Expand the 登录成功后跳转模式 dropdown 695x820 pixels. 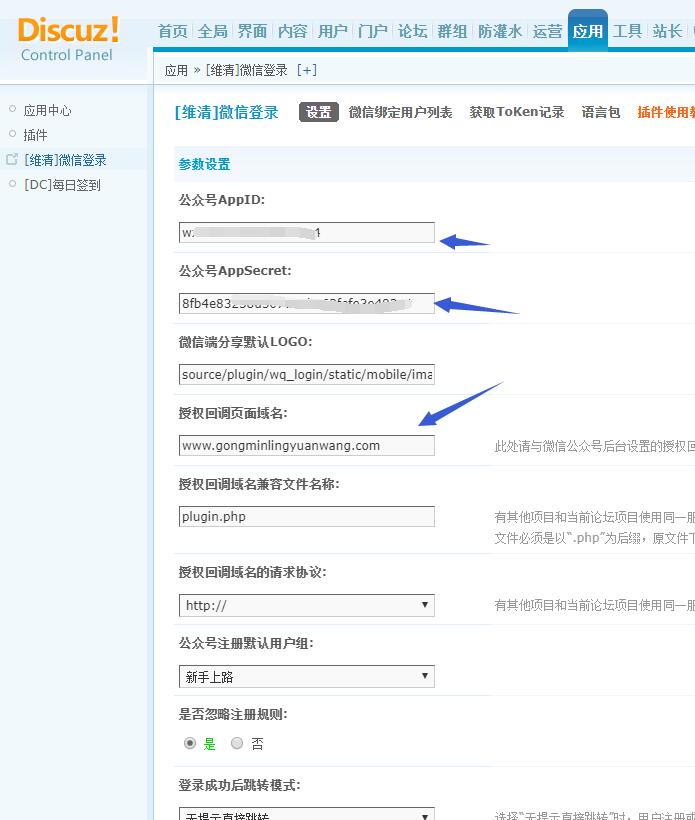pyautogui.click(x=306, y=814)
